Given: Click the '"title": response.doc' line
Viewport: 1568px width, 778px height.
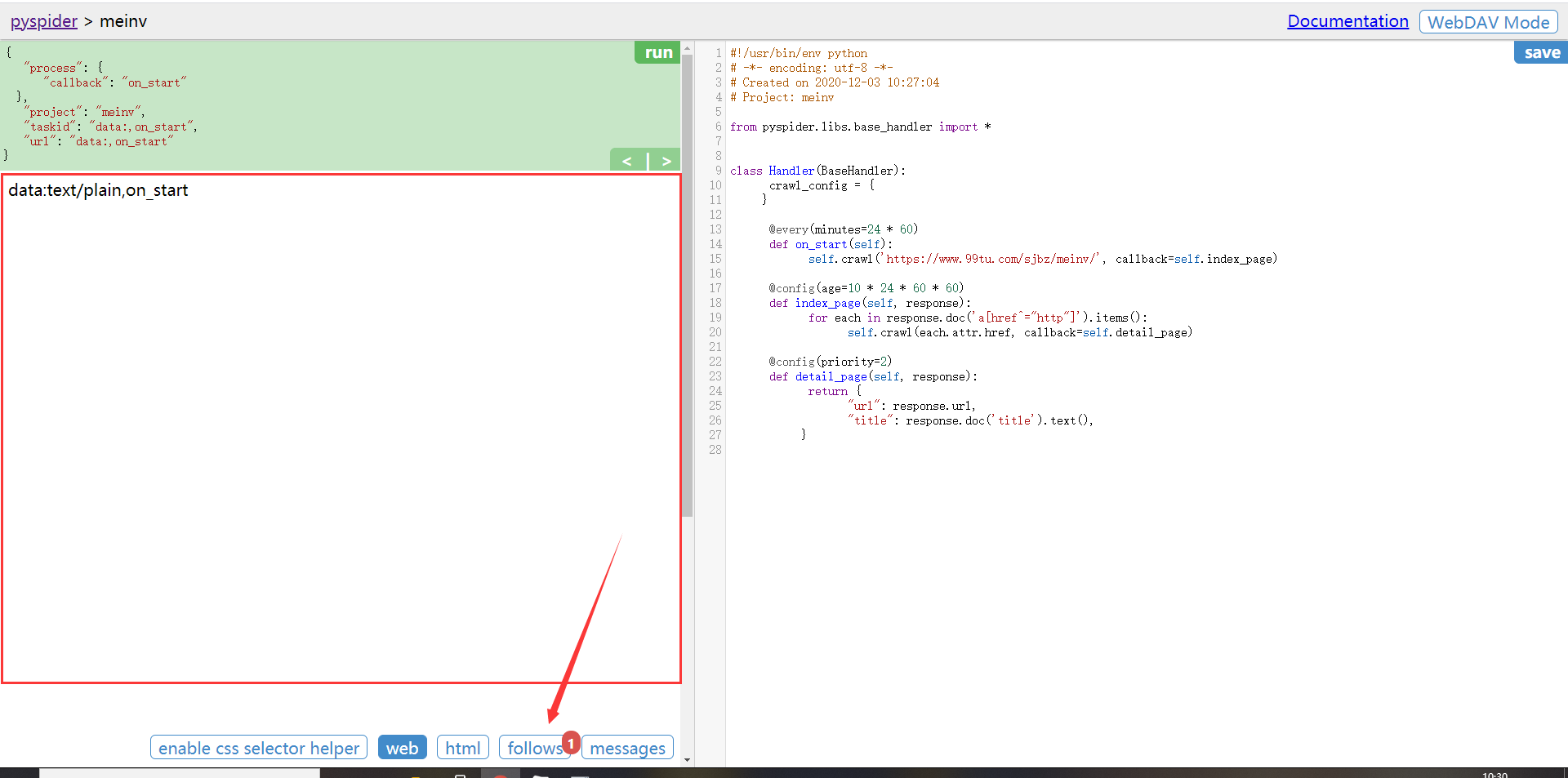Looking at the screenshot, I should pyautogui.click(x=970, y=420).
